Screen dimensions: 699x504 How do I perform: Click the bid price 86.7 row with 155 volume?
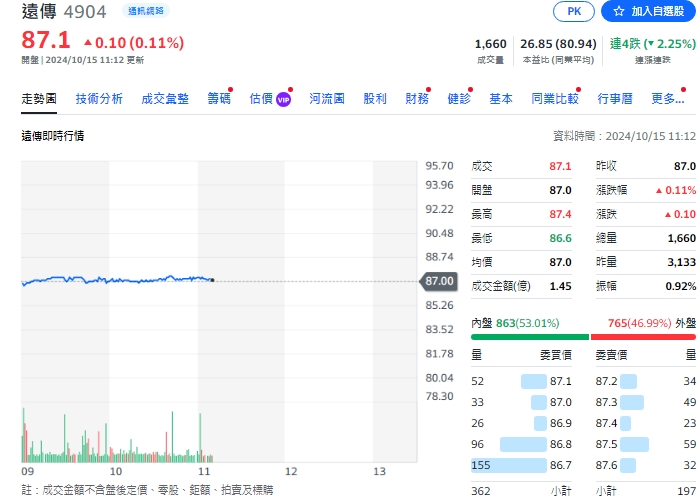521,465
